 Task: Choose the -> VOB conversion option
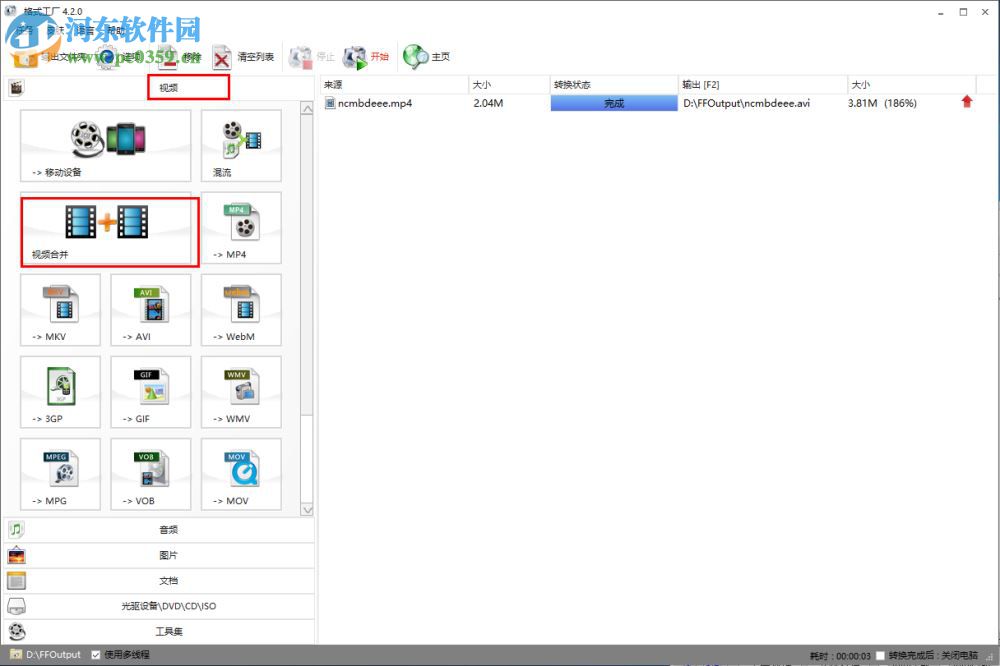coord(151,474)
